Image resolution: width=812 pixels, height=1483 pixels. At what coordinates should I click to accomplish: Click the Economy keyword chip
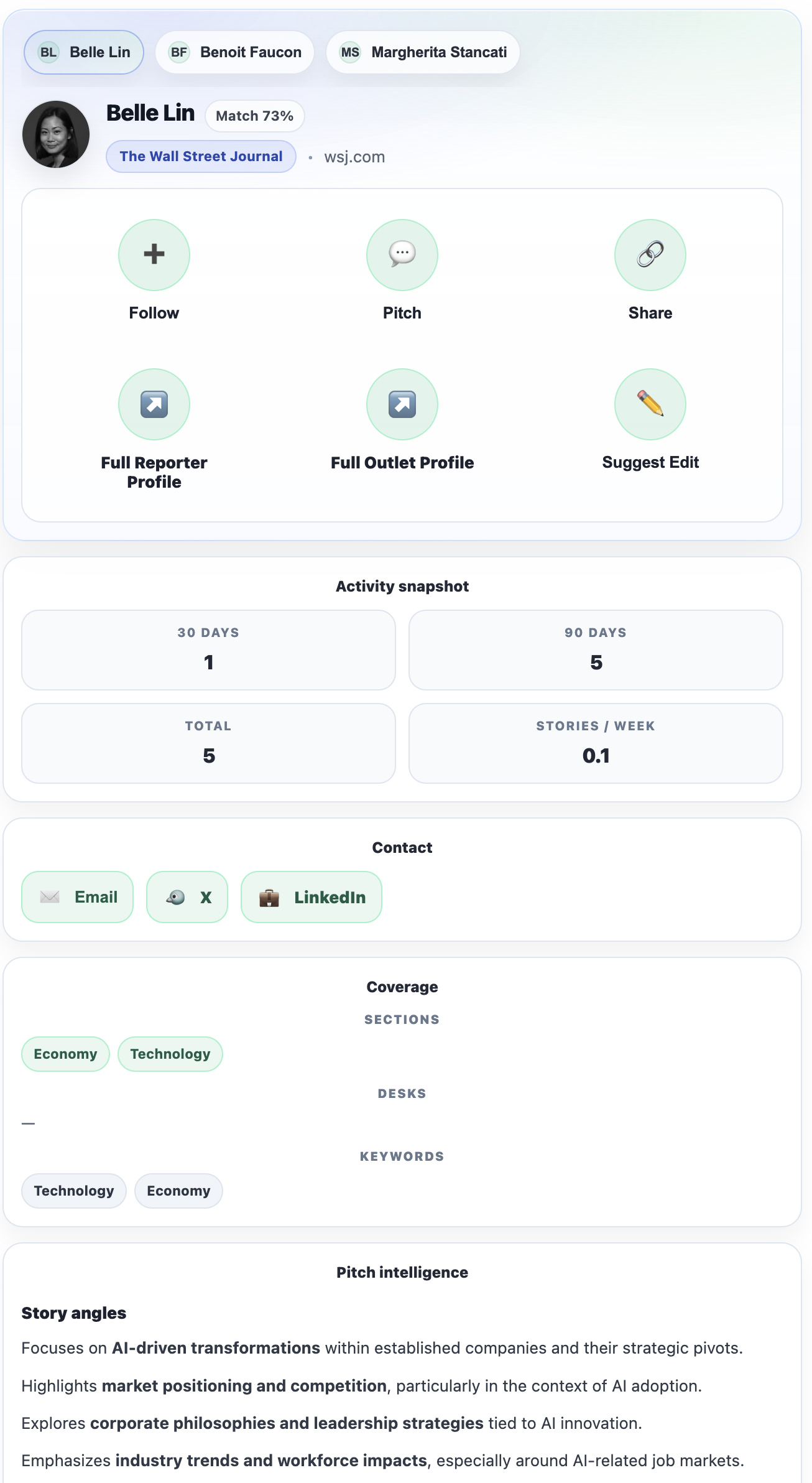coord(178,1191)
